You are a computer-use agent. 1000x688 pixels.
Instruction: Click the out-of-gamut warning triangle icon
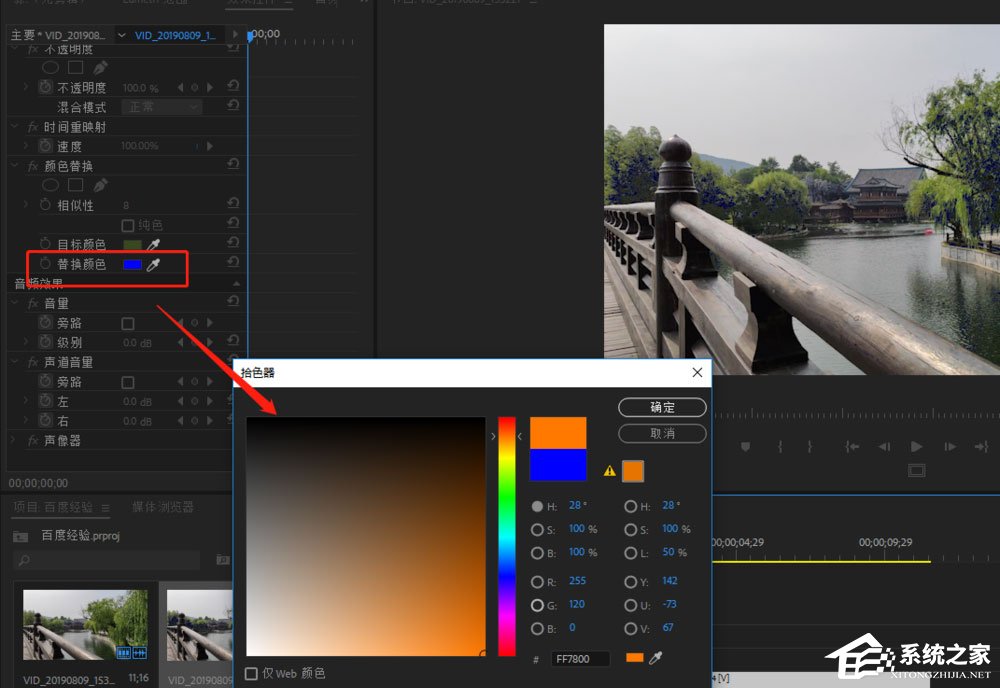tap(609, 471)
